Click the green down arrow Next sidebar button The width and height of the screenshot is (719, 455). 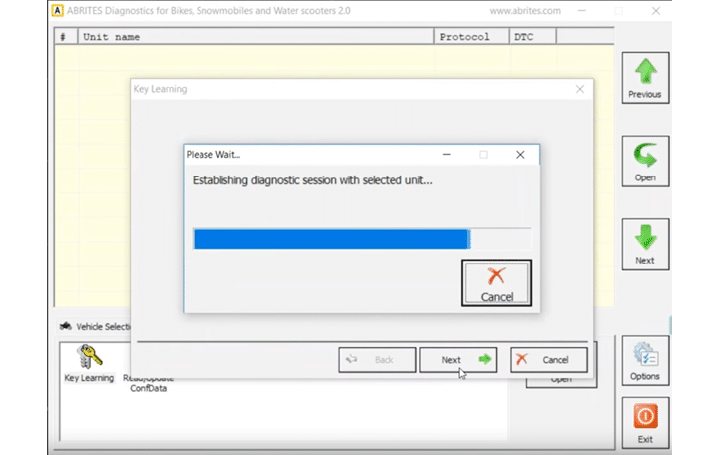645,244
